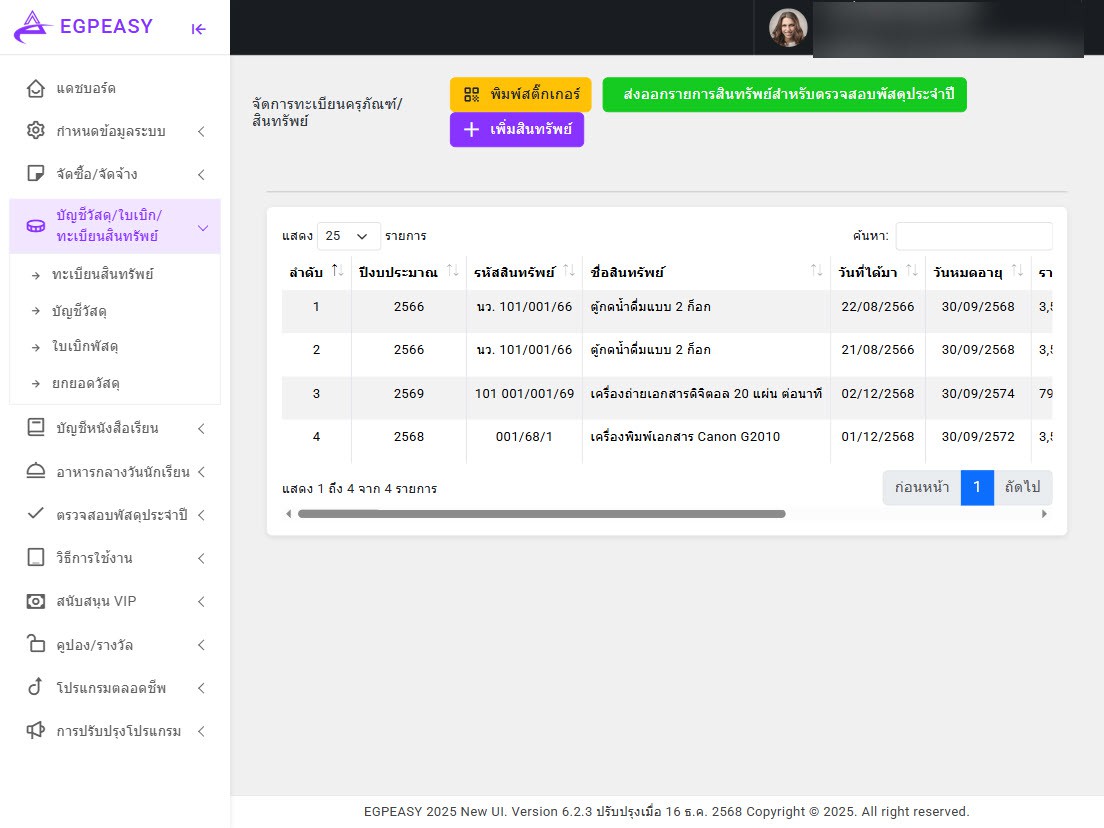Image resolution: width=1104 pixels, height=828 pixels.
Task: Click the food dome icon for student lunch
Action: (x=36, y=471)
